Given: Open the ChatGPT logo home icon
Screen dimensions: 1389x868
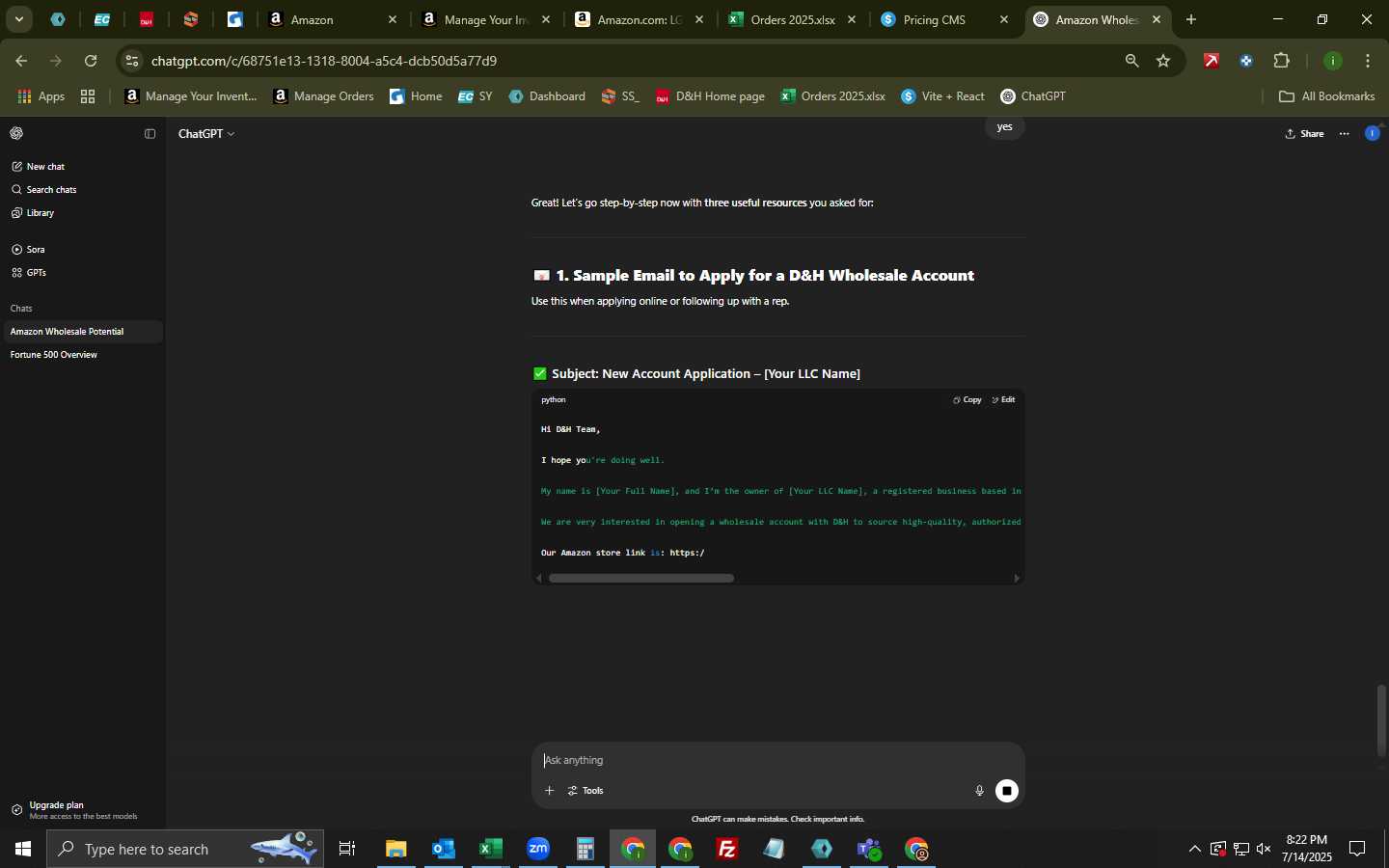Looking at the screenshot, I should pyautogui.click(x=16, y=133).
